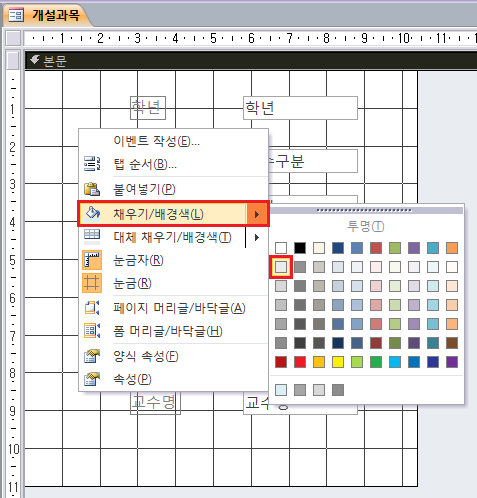This screenshot has height=498, width=477.
Task: Pick the bright red standard color swatch
Action: coord(300,362)
